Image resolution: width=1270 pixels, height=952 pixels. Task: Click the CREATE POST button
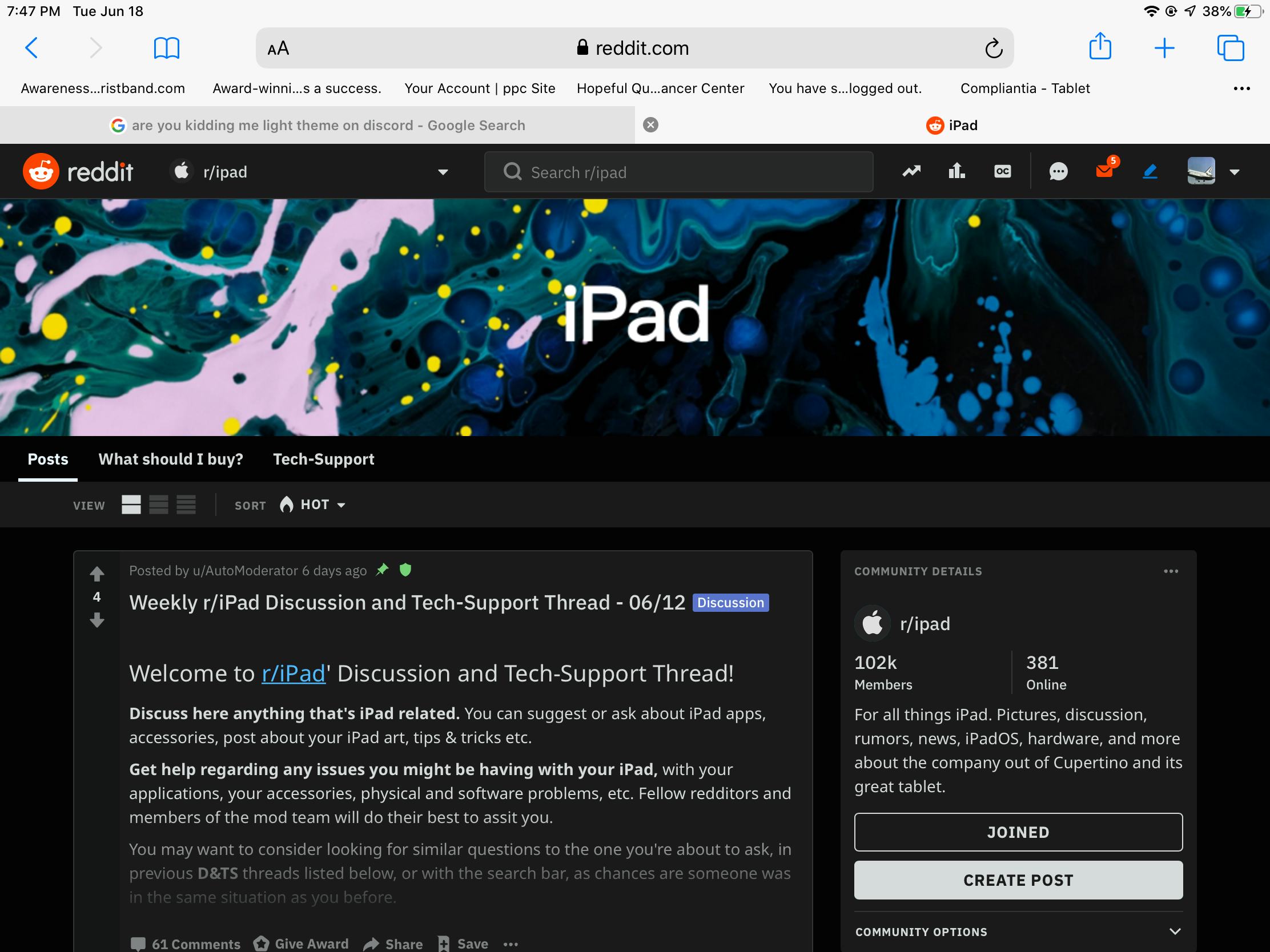(x=1018, y=880)
